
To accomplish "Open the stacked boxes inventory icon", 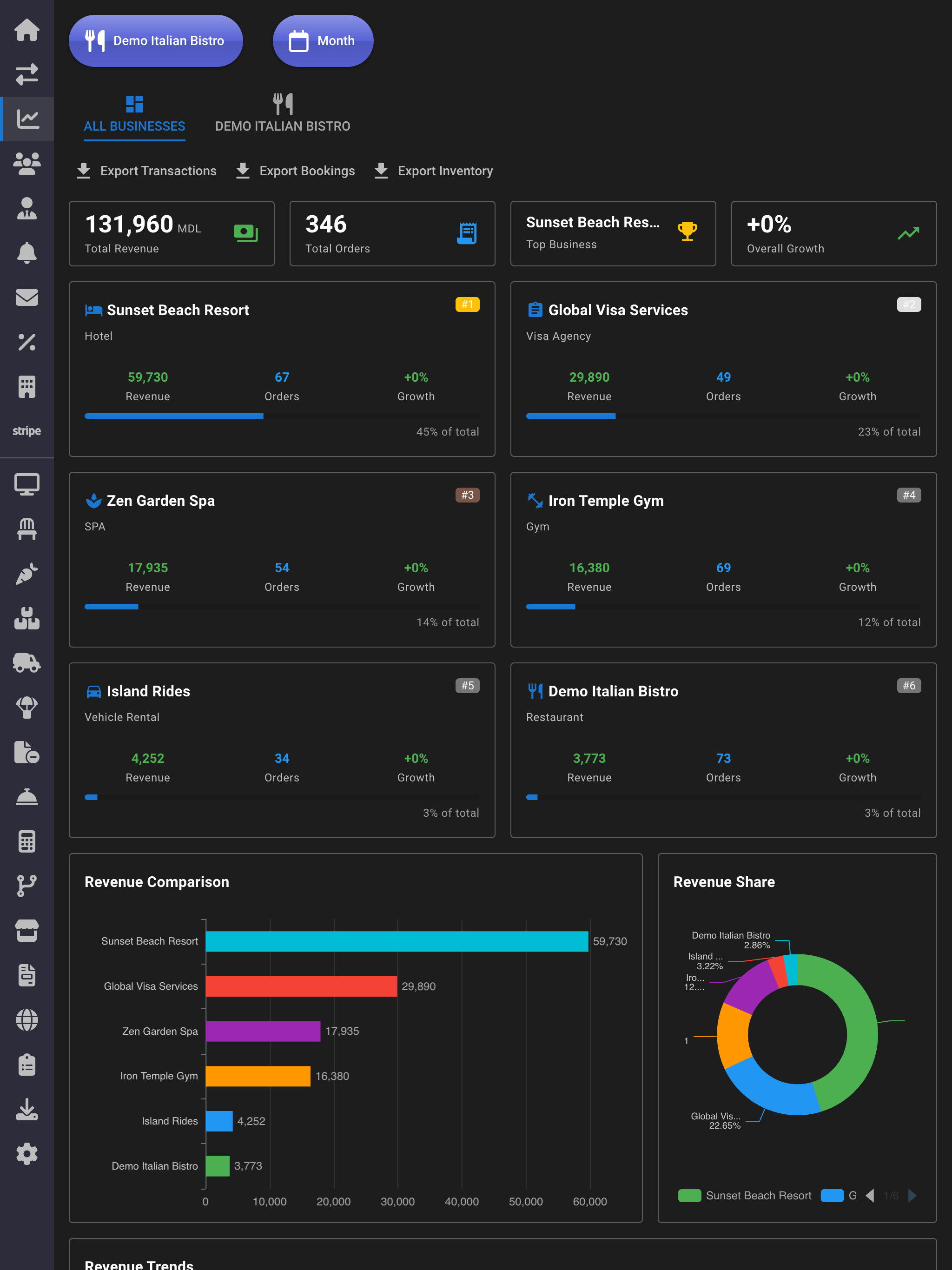I will 27,618.
